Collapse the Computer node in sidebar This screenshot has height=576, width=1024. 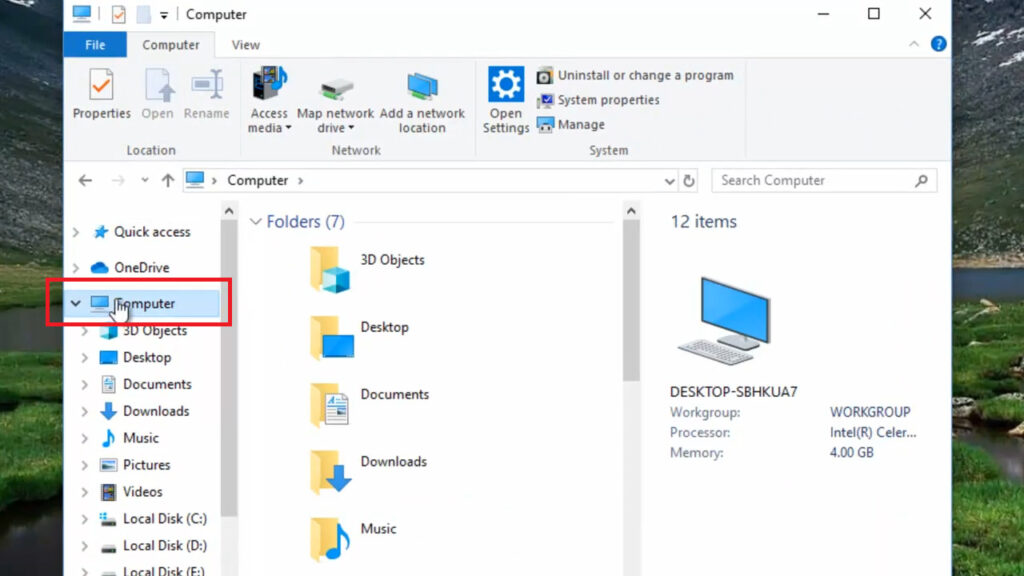(76, 302)
